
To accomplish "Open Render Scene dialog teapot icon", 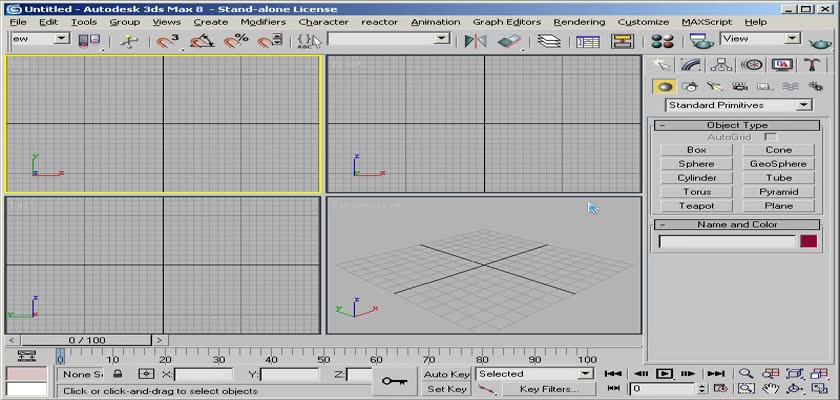I will pyautogui.click(x=702, y=41).
